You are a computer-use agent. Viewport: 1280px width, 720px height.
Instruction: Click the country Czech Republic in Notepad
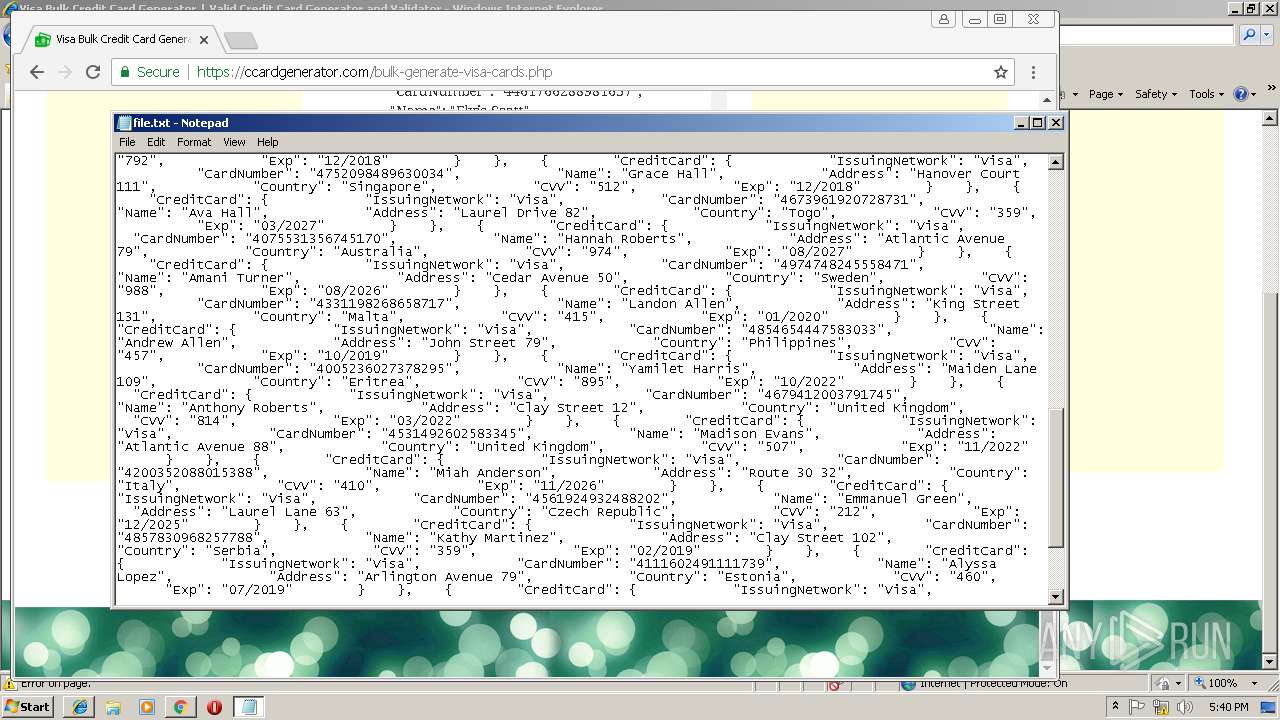(x=600, y=512)
